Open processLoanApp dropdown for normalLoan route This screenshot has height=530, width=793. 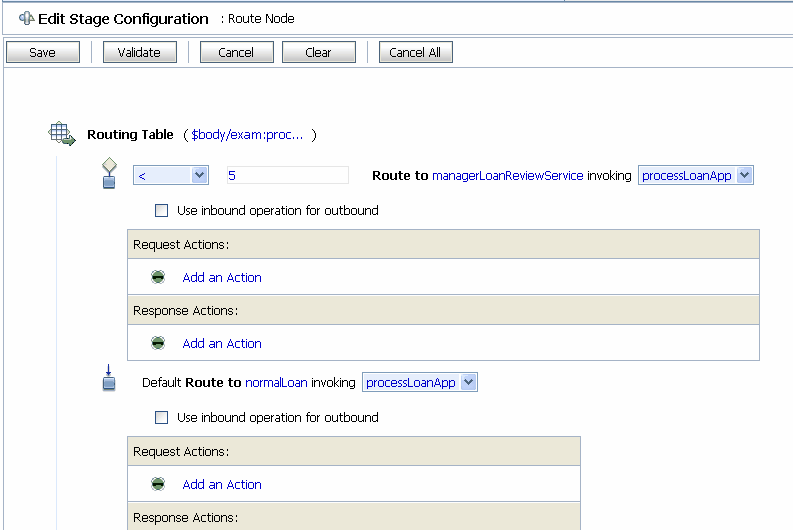pyautogui.click(x=420, y=382)
